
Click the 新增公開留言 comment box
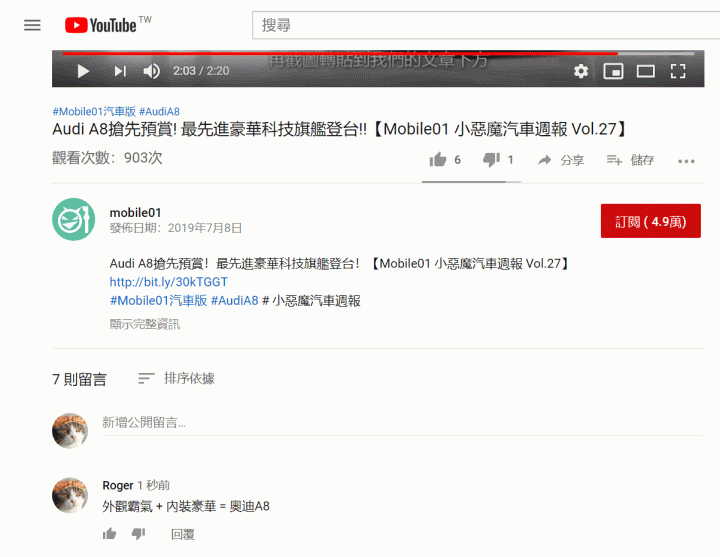click(403, 423)
